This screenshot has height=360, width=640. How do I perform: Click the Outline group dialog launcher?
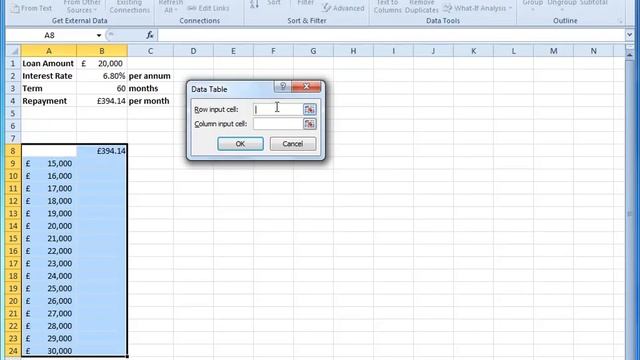point(621,20)
